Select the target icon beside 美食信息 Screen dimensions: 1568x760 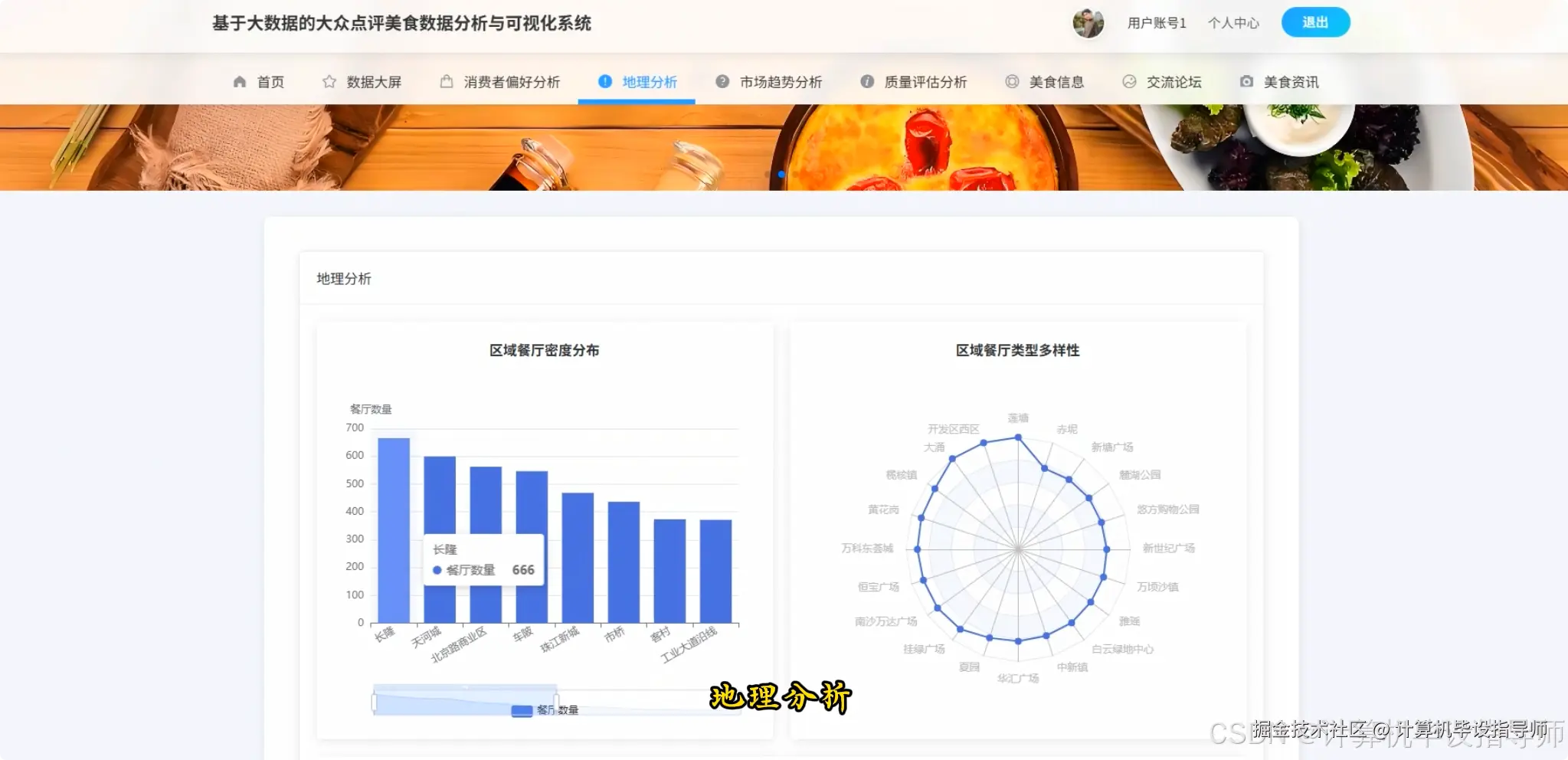[1011, 81]
